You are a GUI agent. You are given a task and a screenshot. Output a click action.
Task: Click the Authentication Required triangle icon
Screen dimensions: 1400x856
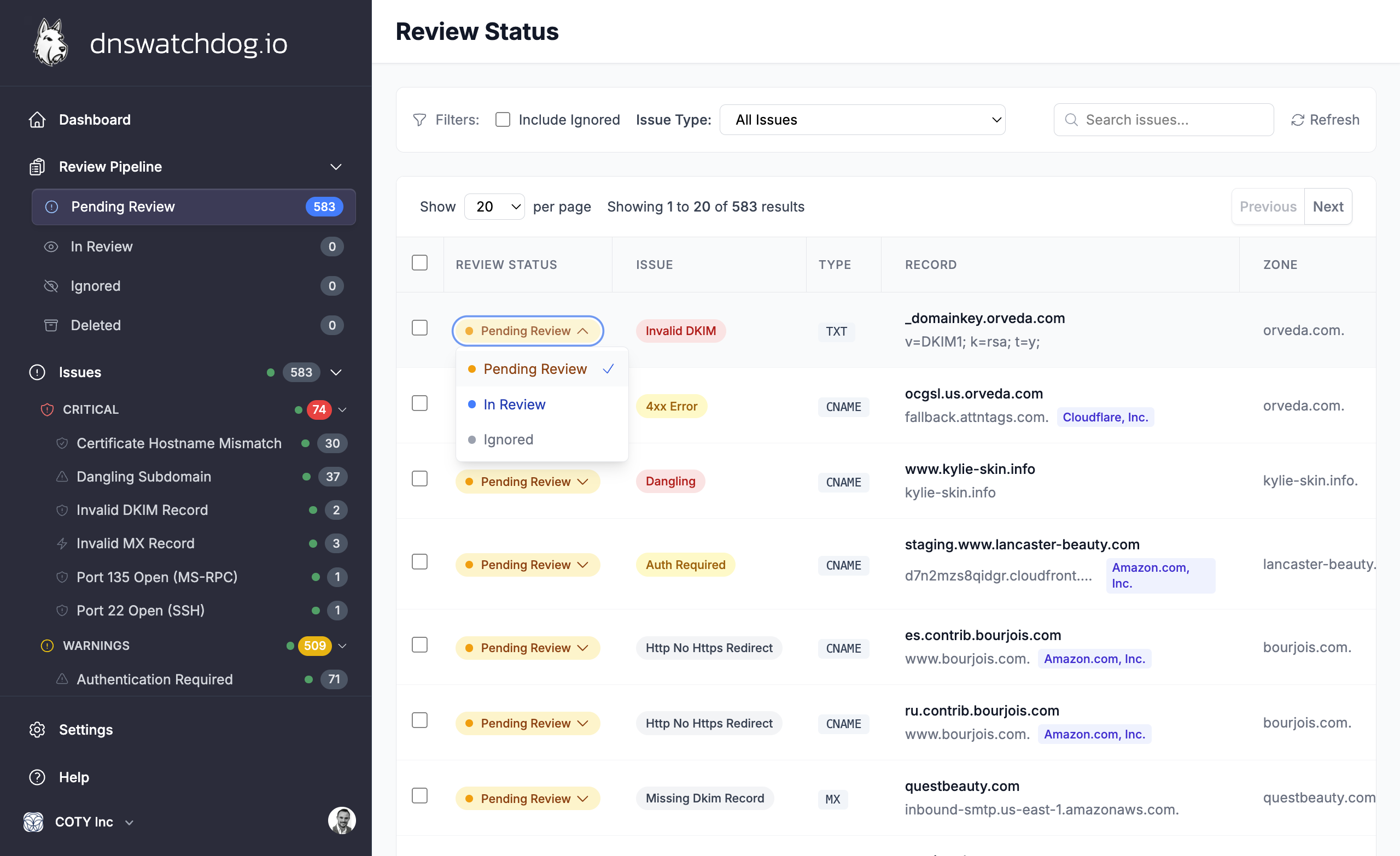tap(62, 679)
